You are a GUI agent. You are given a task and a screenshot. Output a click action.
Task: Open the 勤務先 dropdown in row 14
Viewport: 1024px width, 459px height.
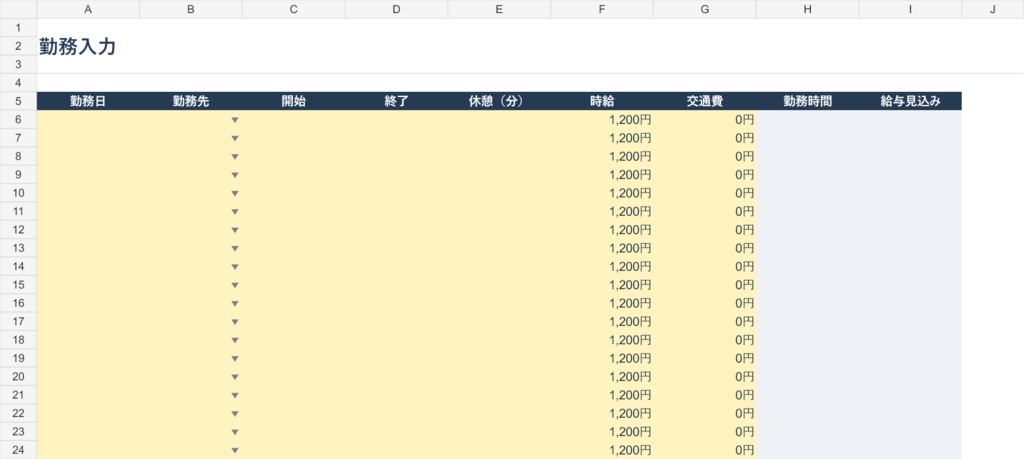235,266
